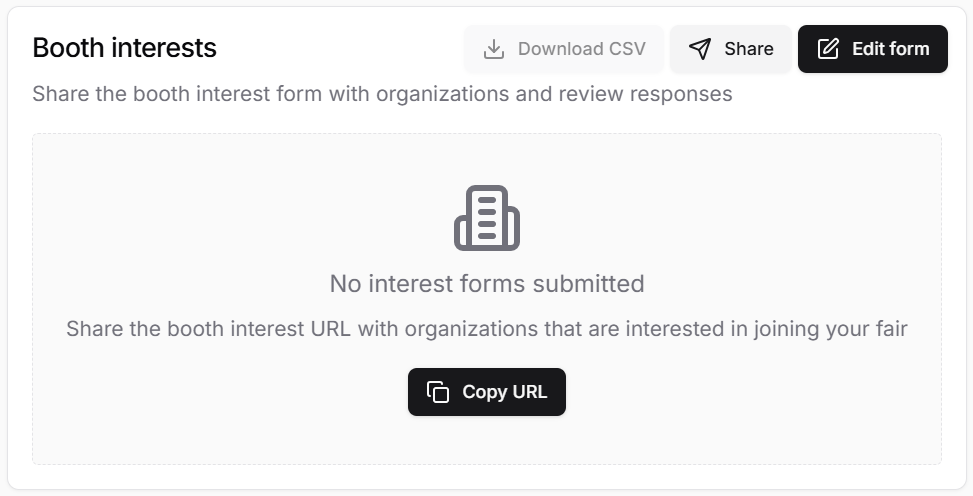Click the word 'fair' in the helper text
The image size is (973, 496).
(892, 329)
